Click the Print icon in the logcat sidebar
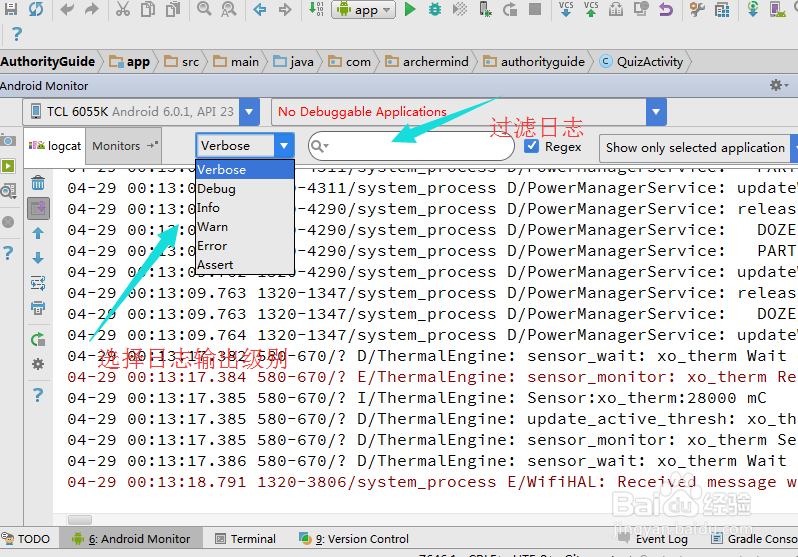The width and height of the screenshot is (798, 557). coord(38,308)
